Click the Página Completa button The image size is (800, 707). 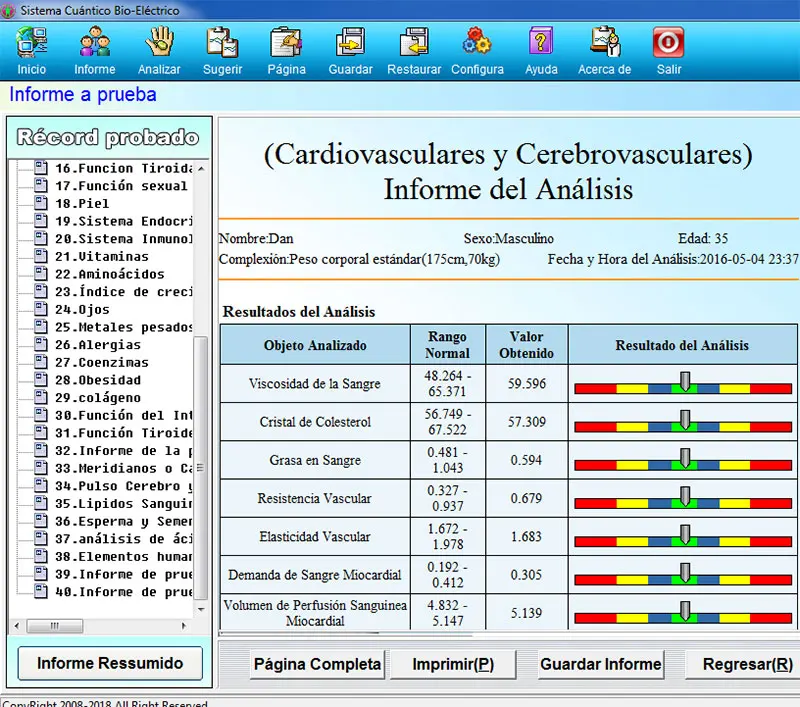click(317, 664)
